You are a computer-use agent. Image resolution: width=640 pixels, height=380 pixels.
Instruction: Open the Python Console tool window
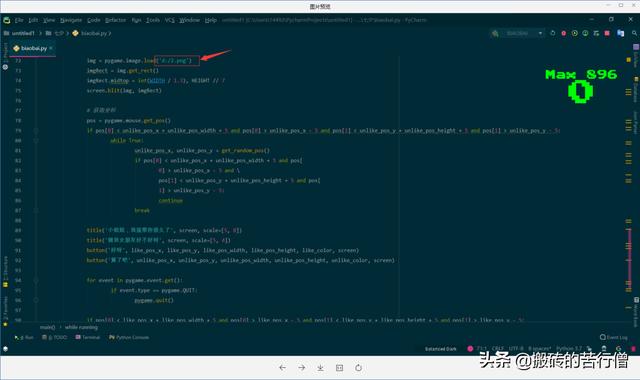coord(129,338)
